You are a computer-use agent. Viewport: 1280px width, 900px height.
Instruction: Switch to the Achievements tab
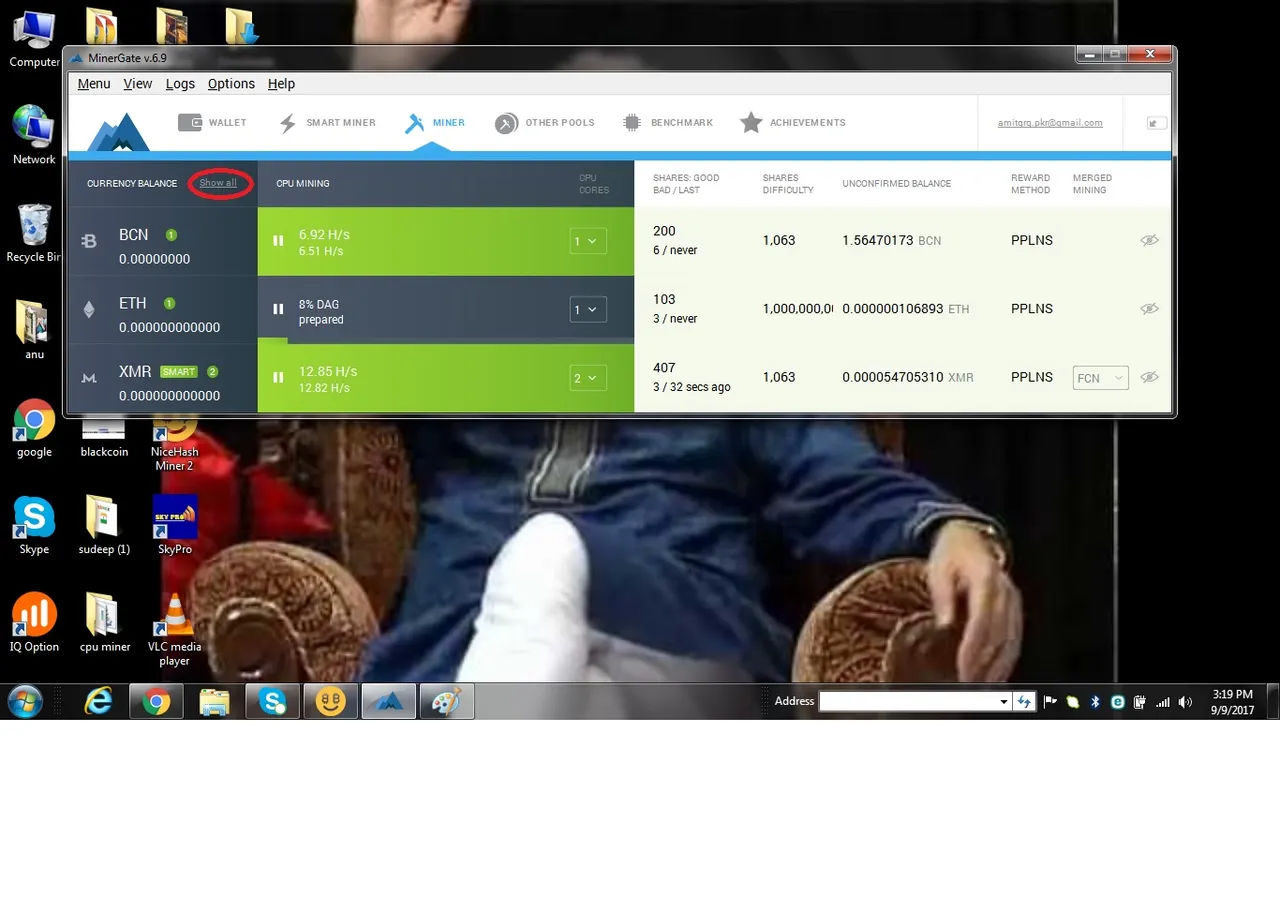click(x=793, y=123)
